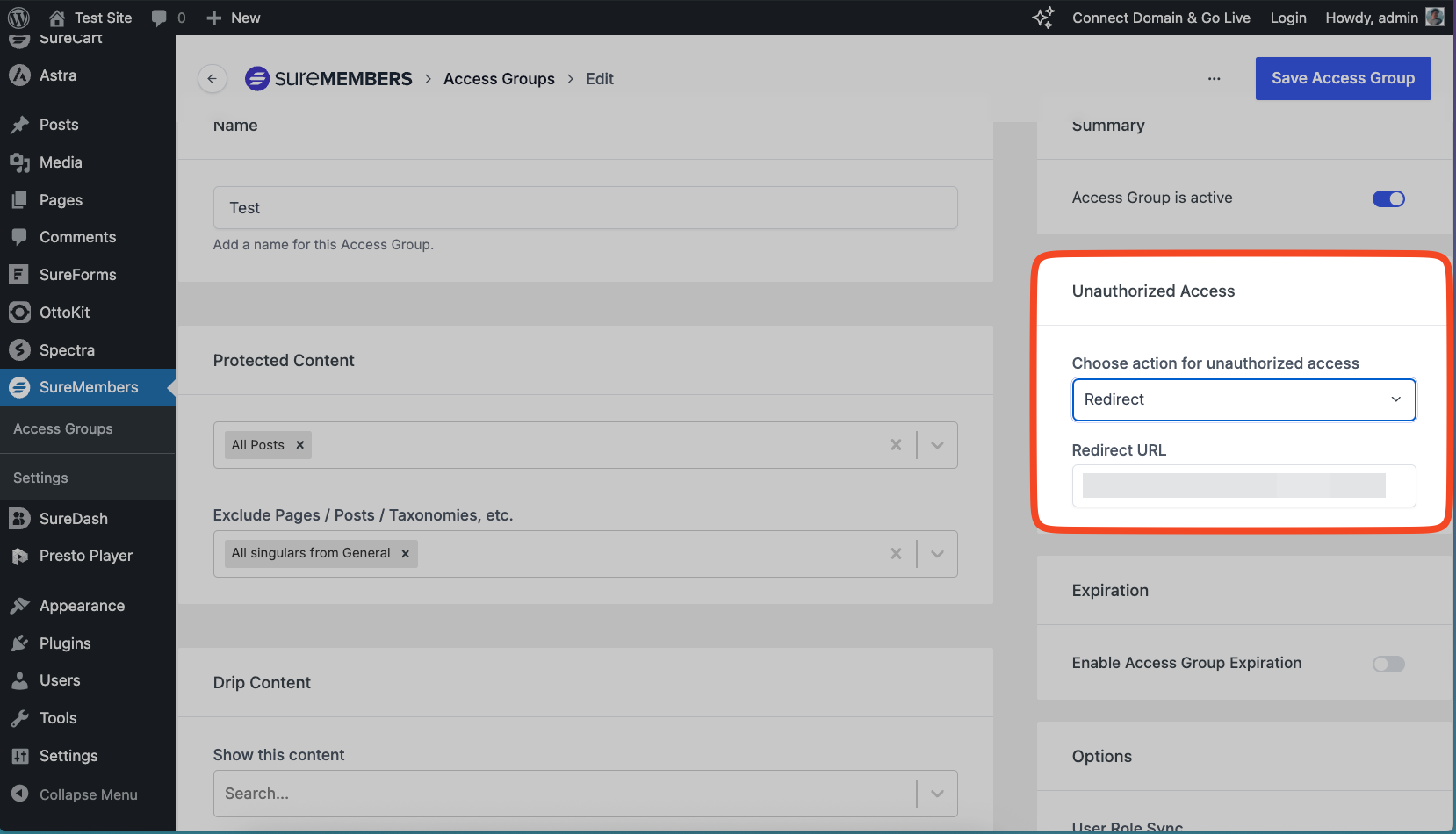Click the back arrow button
This screenshot has height=834, width=1456.
pos(212,79)
